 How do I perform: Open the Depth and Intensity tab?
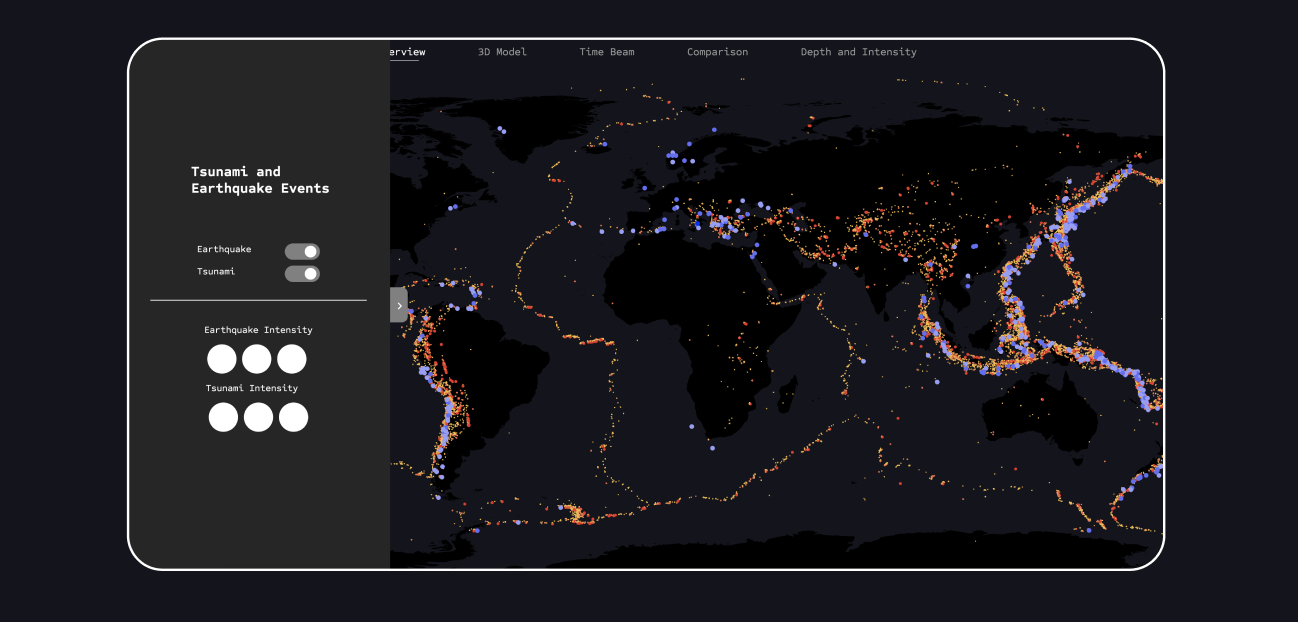coord(858,52)
